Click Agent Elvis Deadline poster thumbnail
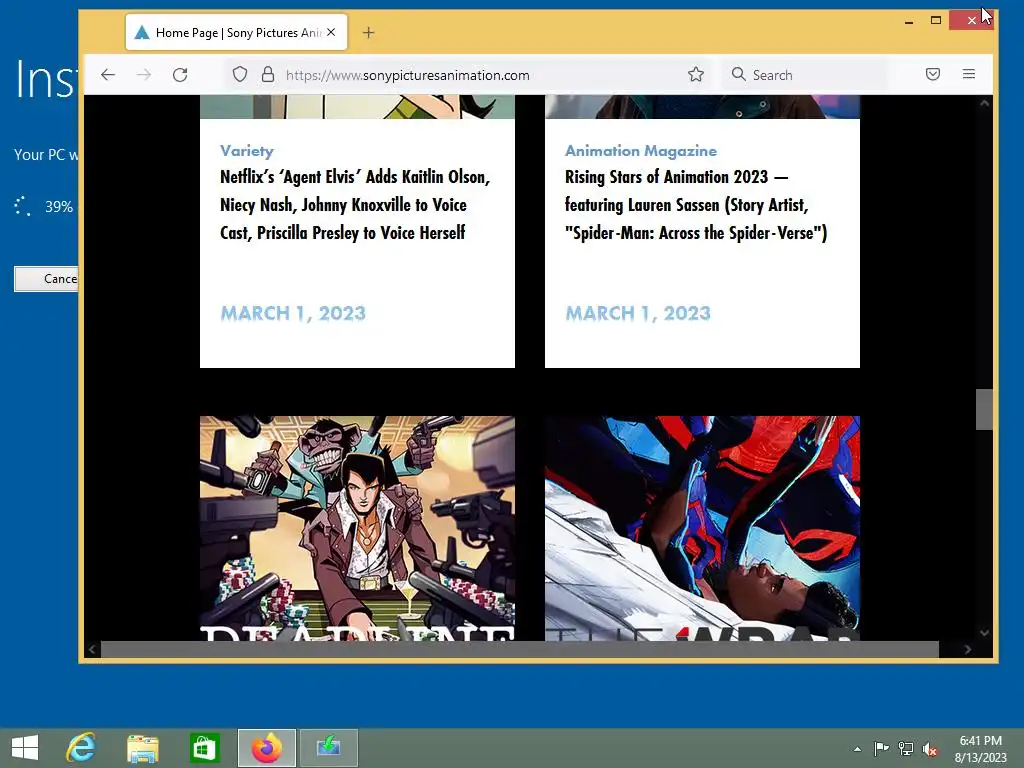The height and width of the screenshot is (768, 1024). (357, 528)
